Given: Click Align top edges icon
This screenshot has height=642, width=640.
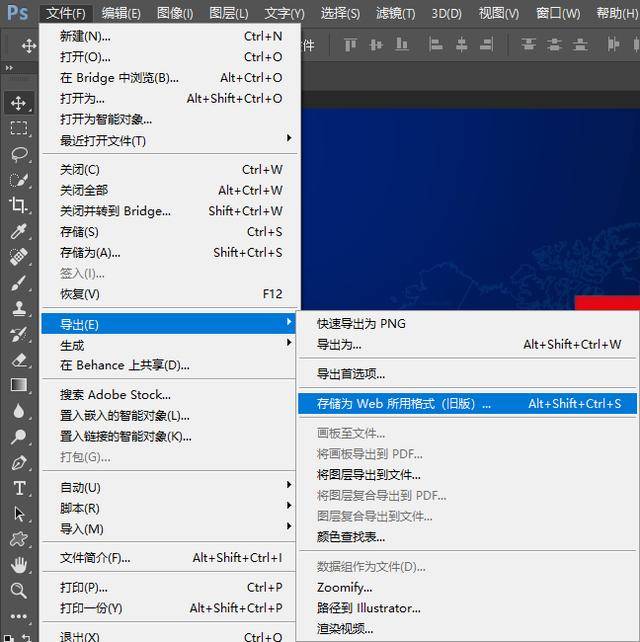Looking at the screenshot, I should [x=350, y=45].
